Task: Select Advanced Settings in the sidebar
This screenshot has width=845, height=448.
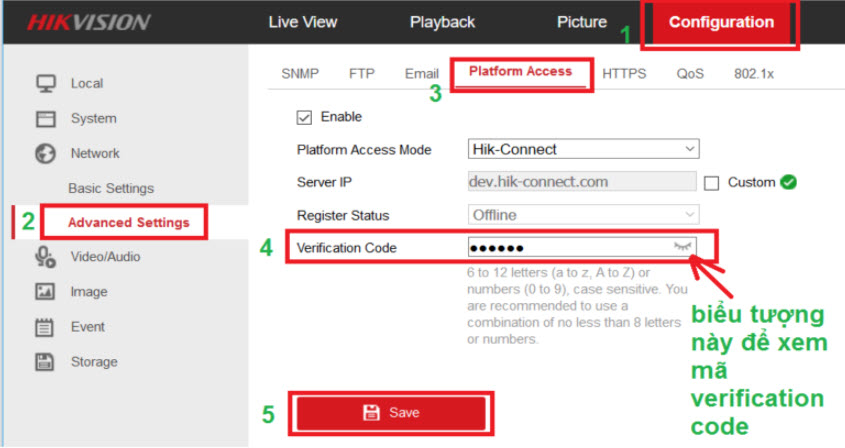Action: [x=128, y=222]
